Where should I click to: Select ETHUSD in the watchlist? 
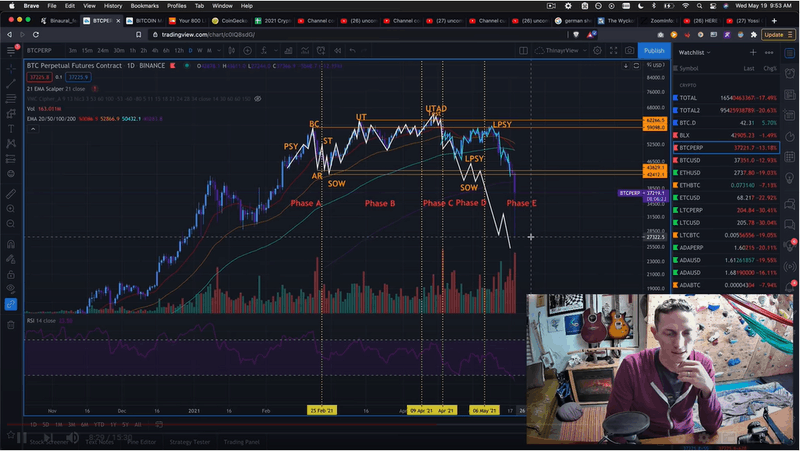(726, 173)
